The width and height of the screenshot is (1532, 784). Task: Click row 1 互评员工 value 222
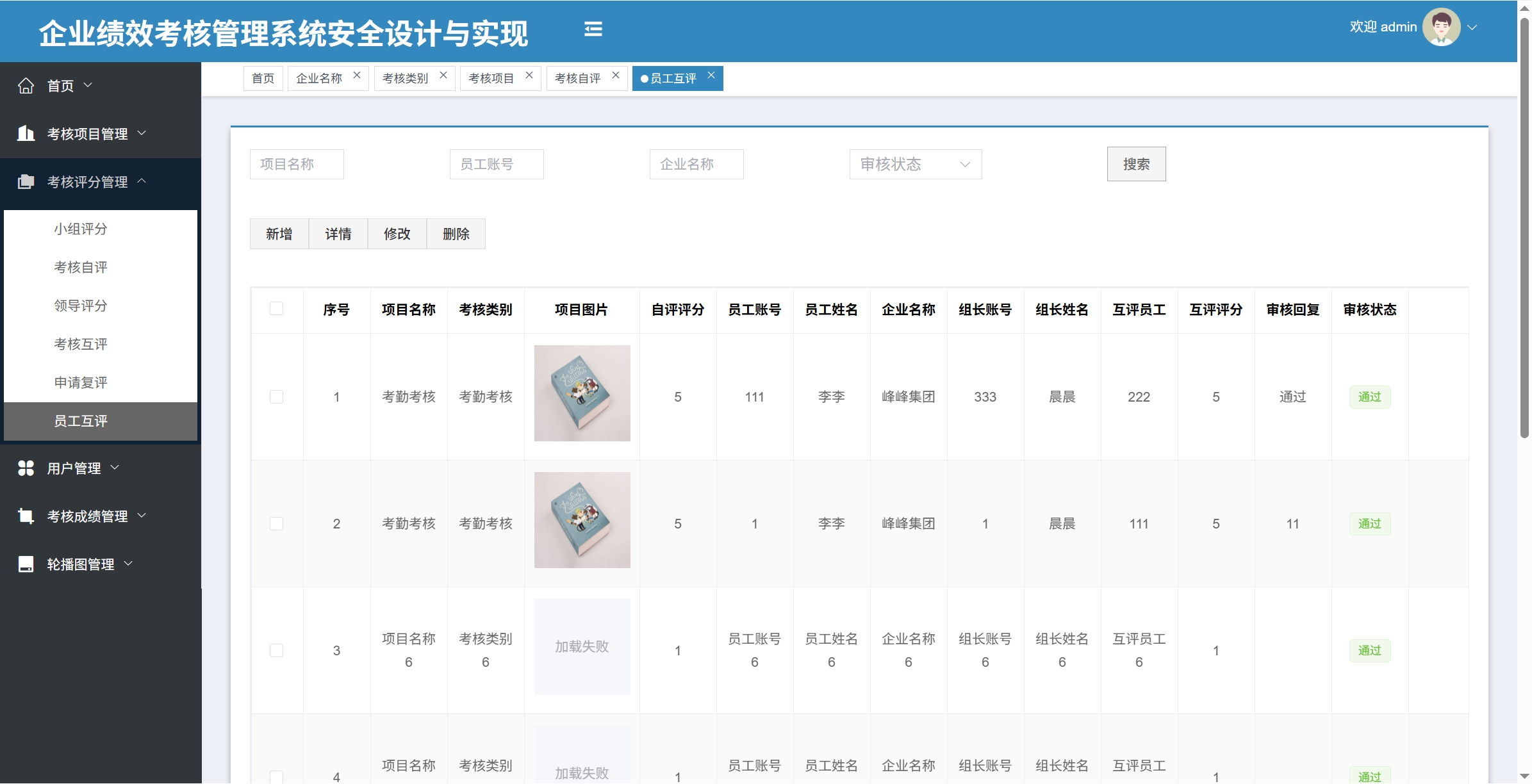1139,397
